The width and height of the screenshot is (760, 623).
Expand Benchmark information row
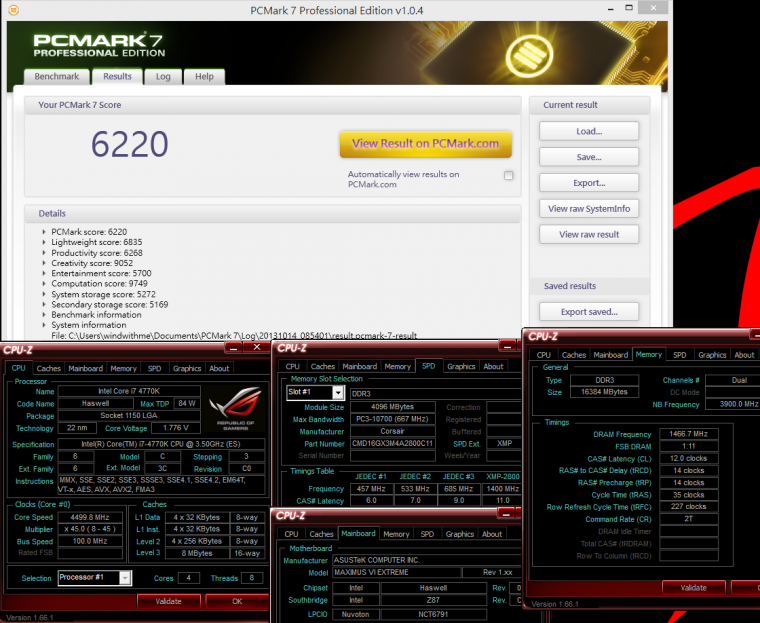(x=44, y=315)
